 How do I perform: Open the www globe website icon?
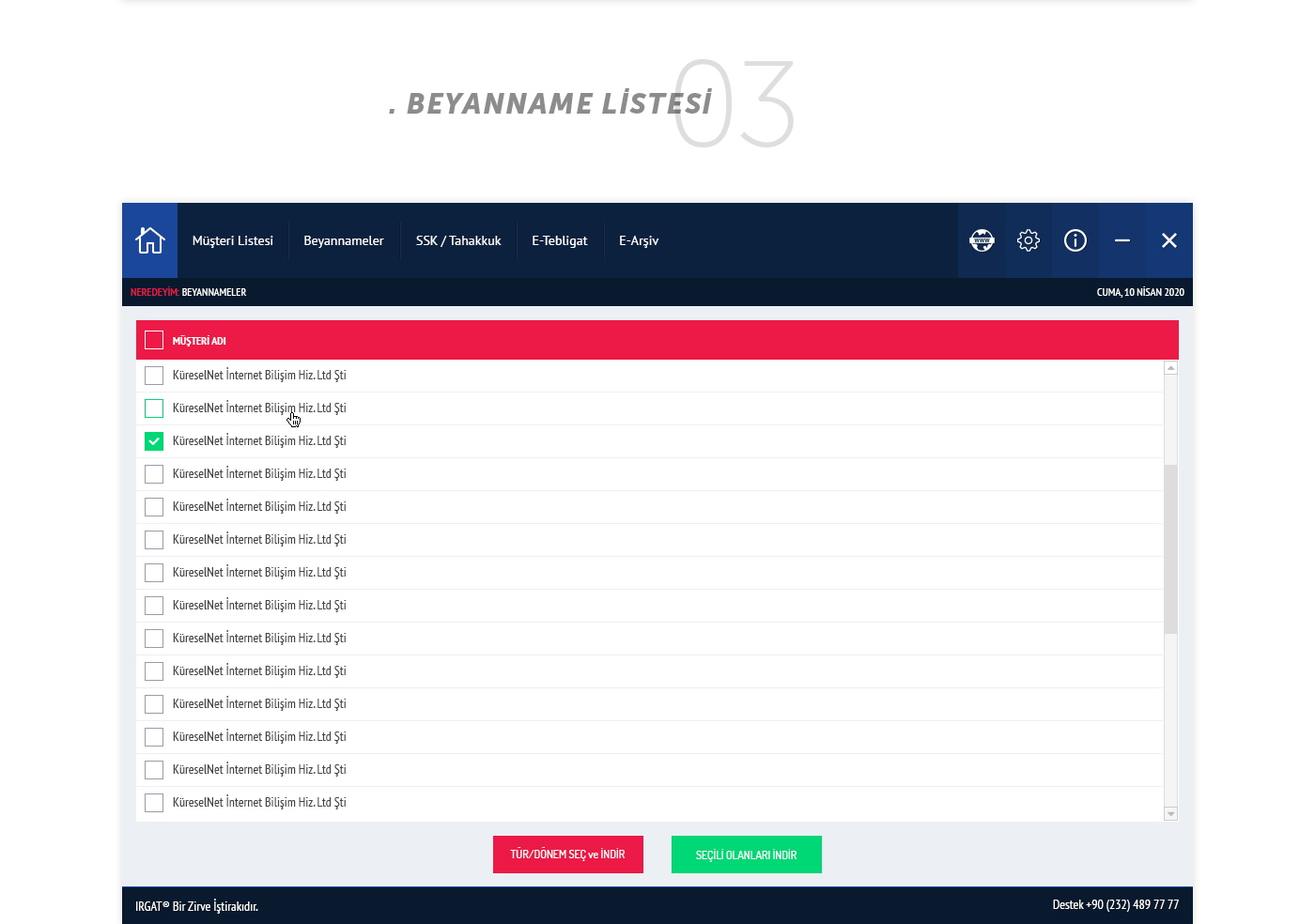pos(982,240)
